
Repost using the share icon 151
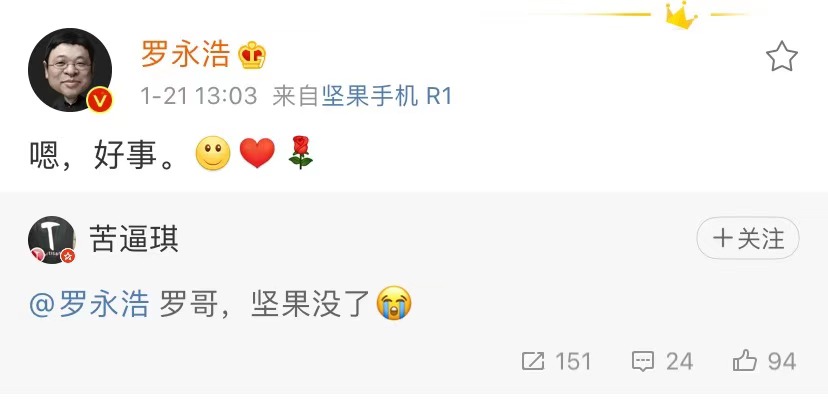point(557,362)
